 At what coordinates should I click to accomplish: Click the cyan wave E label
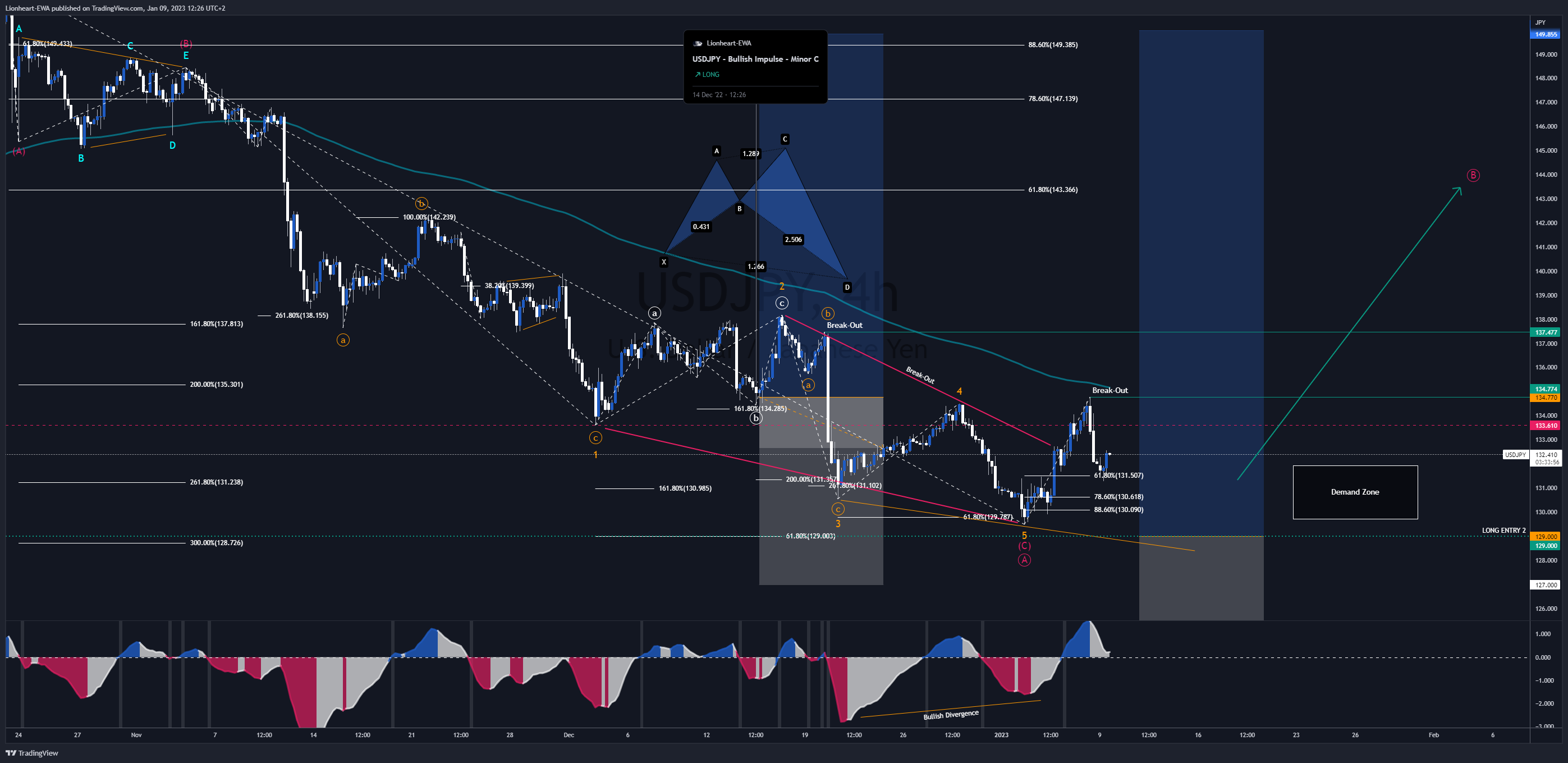[186, 56]
